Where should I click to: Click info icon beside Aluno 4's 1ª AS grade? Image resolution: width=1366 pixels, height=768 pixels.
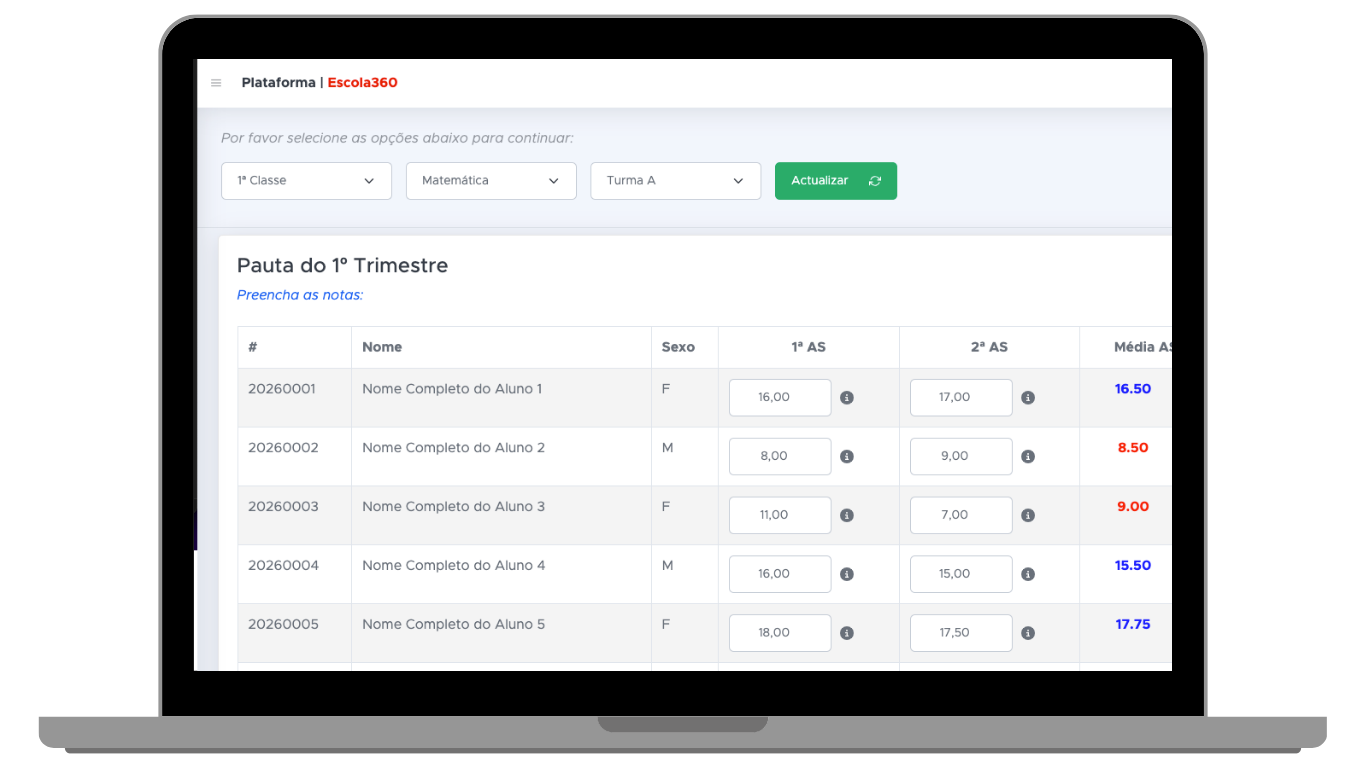coord(847,575)
